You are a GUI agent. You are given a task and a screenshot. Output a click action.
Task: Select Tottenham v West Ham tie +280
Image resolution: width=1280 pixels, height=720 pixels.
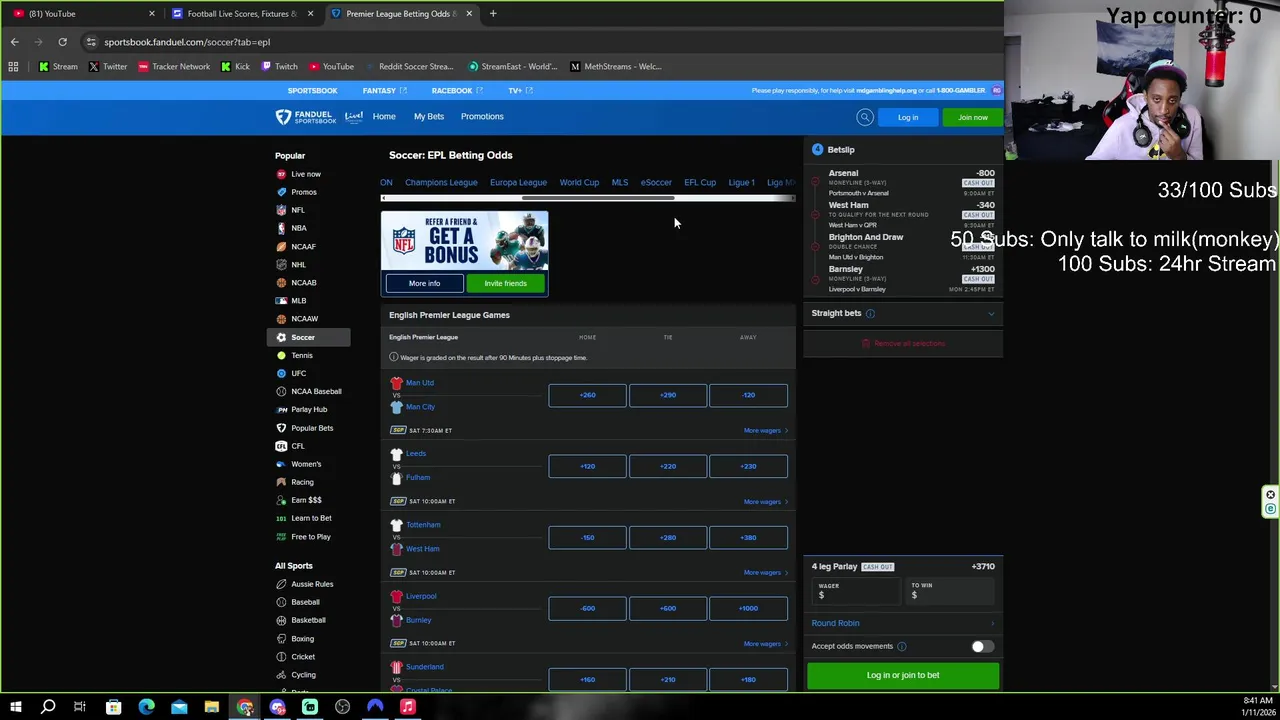(x=668, y=537)
